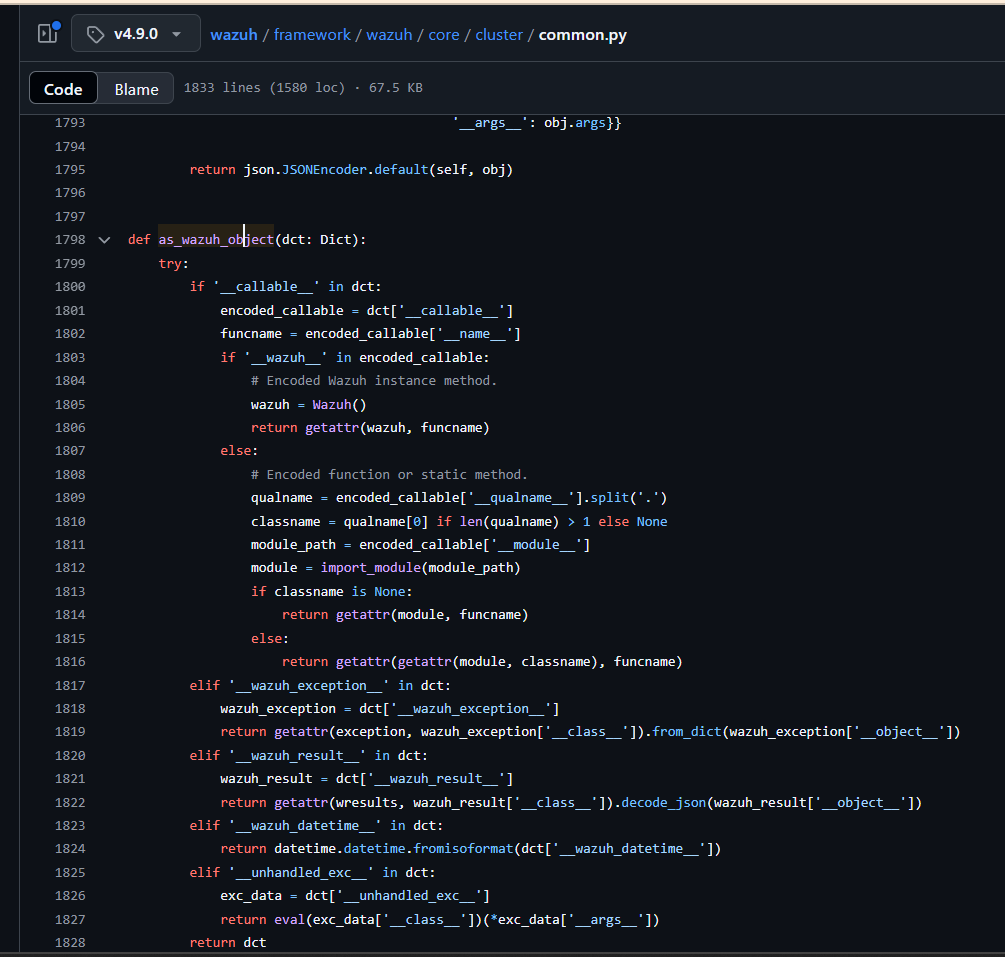
Task: Select line number 1793
Action: coord(70,122)
